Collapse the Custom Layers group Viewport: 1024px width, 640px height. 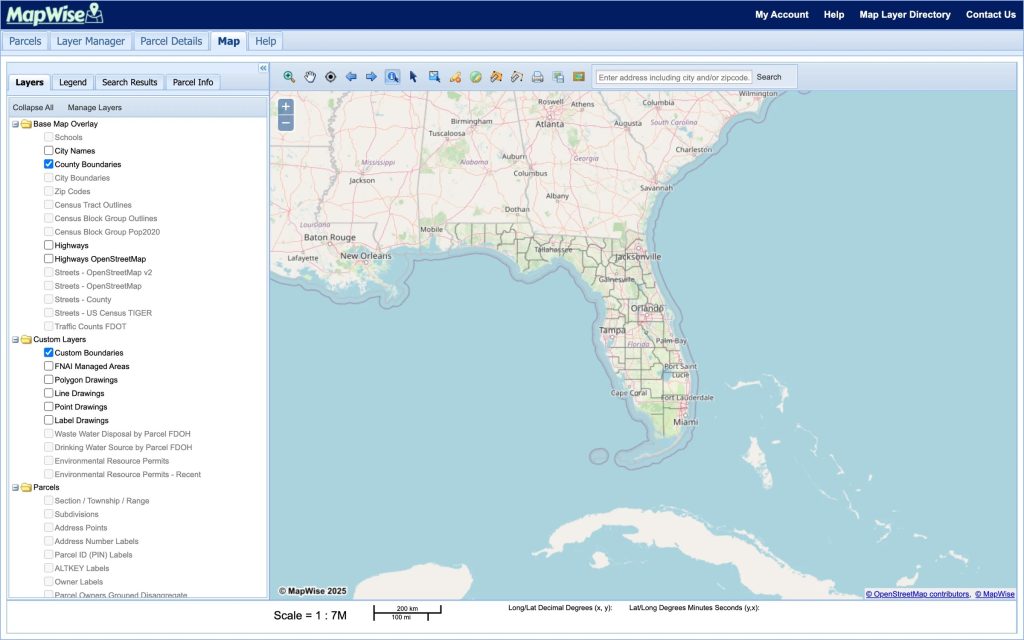[15, 340]
